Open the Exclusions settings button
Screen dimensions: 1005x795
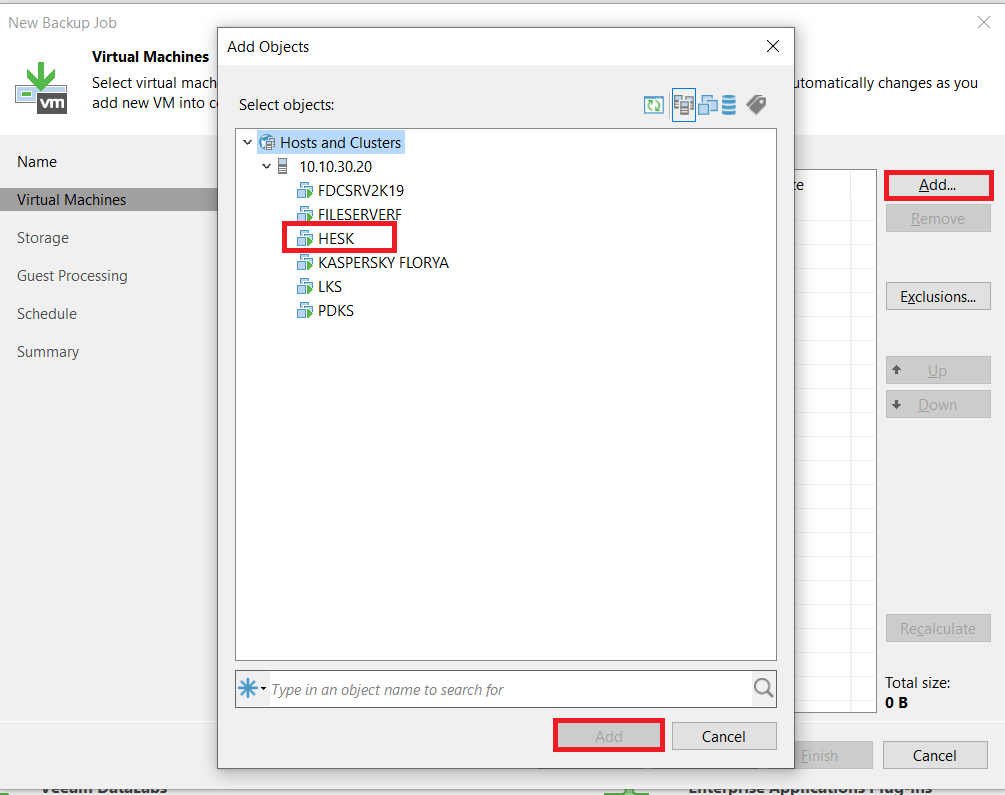[x=937, y=297]
